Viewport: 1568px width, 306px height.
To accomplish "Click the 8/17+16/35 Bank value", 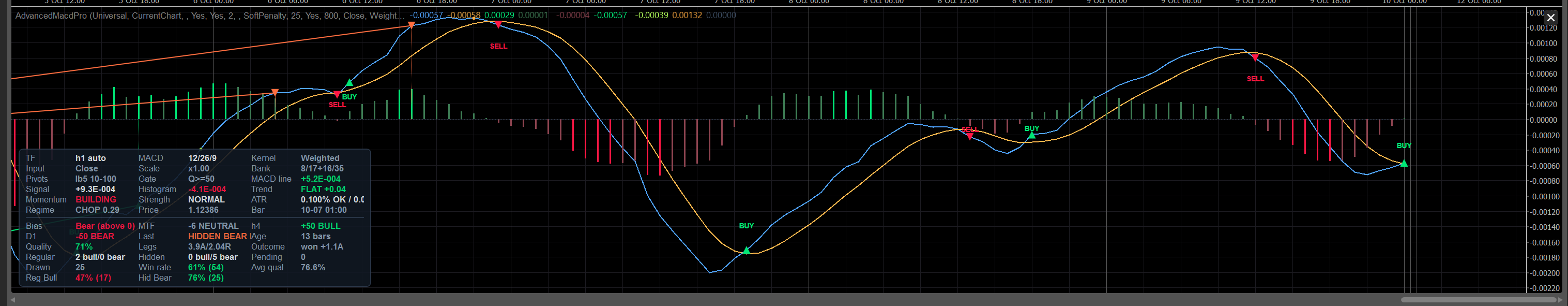I will [322, 168].
